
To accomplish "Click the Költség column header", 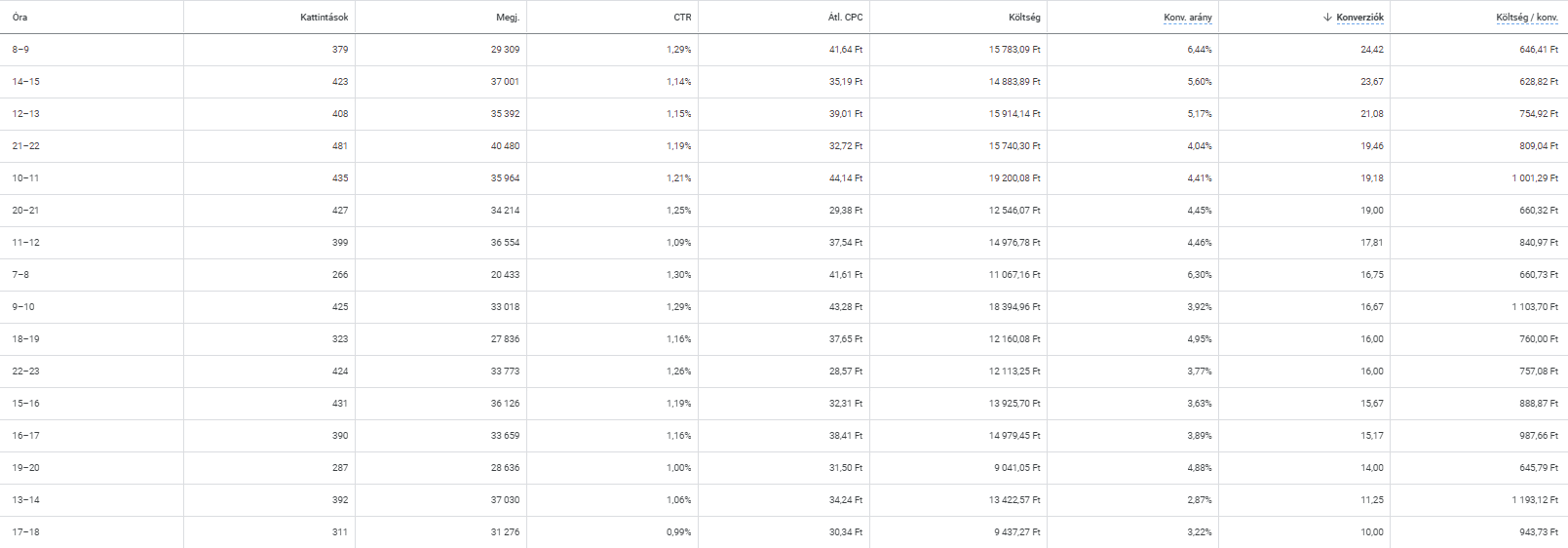I will tap(1024, 18).
